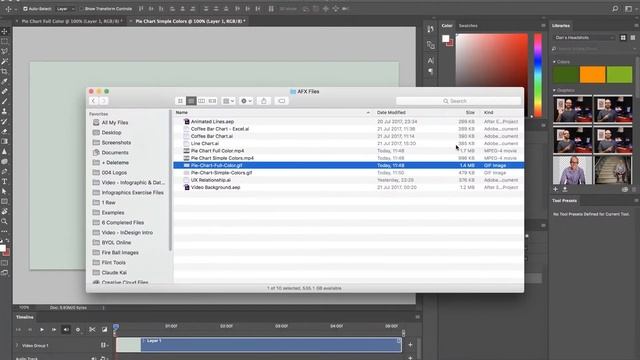
Task: Switch Finder to list view
Action: pyautogui.click(x=191, y=101)
